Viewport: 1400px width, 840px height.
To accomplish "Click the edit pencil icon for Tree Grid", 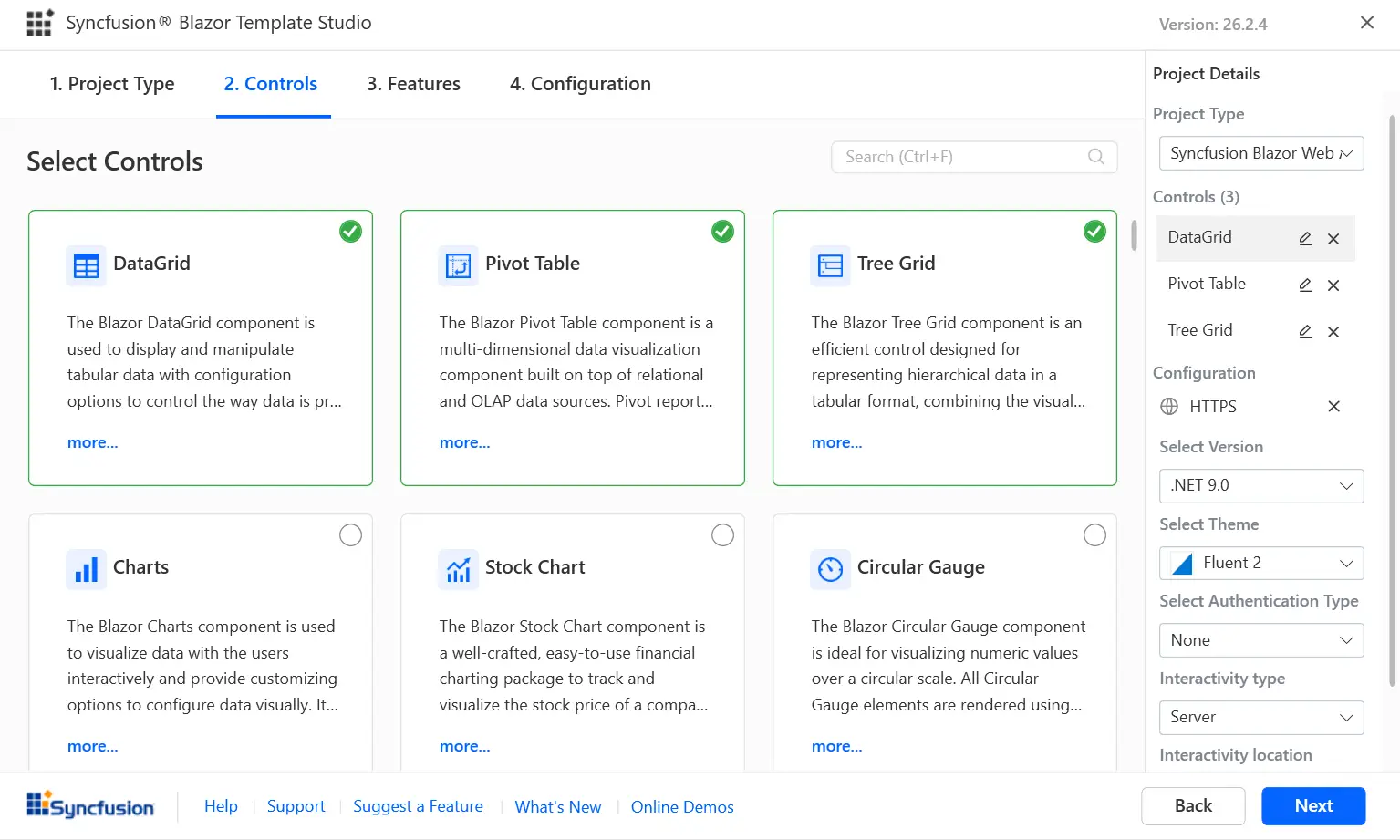I will pos(1305,332).
